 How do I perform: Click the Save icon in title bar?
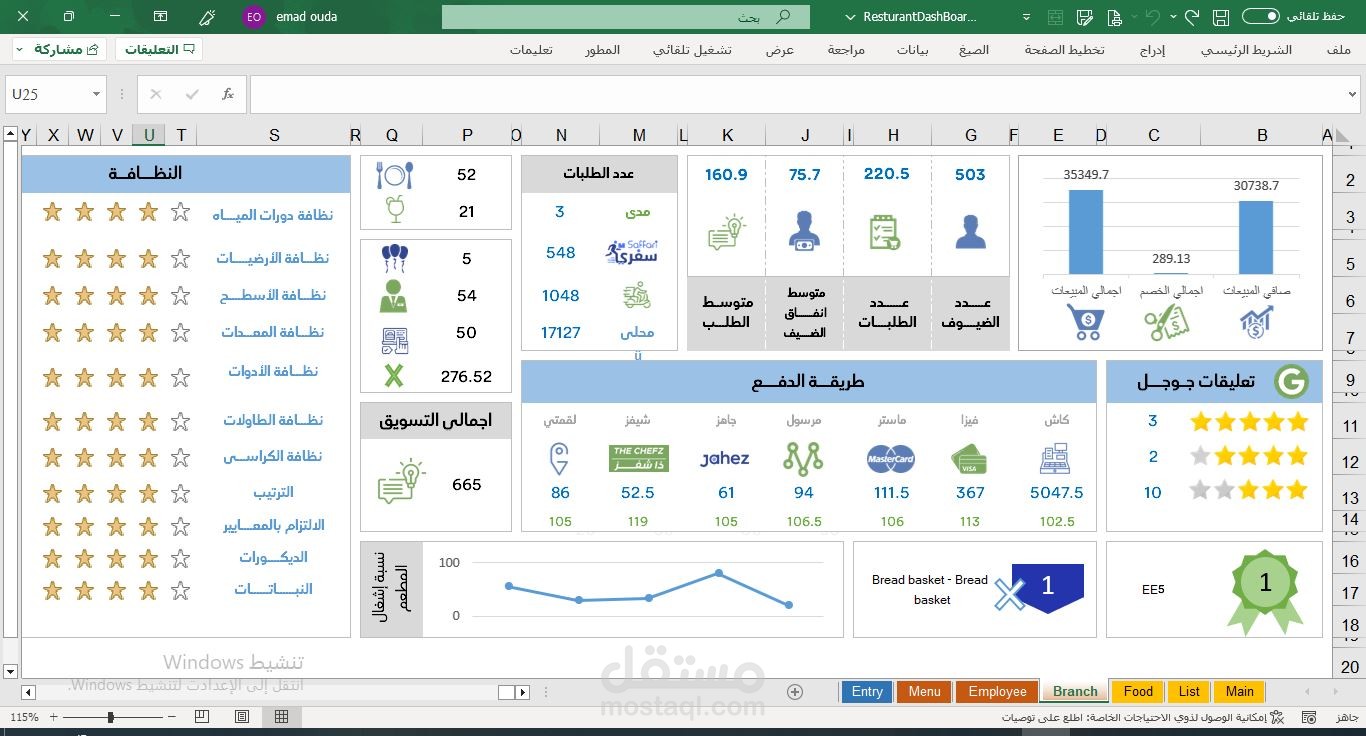(x=1220, y=17)
